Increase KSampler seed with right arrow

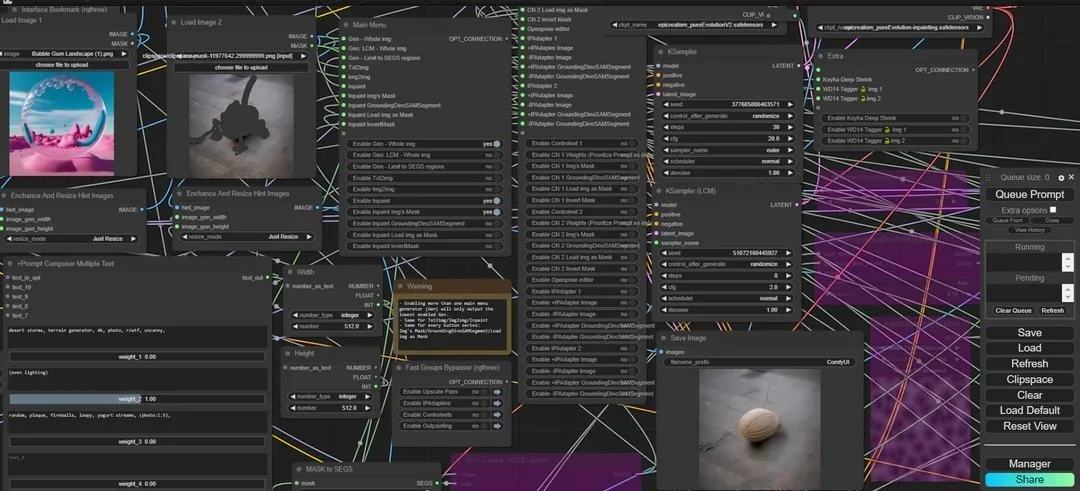tap(790, 105)
